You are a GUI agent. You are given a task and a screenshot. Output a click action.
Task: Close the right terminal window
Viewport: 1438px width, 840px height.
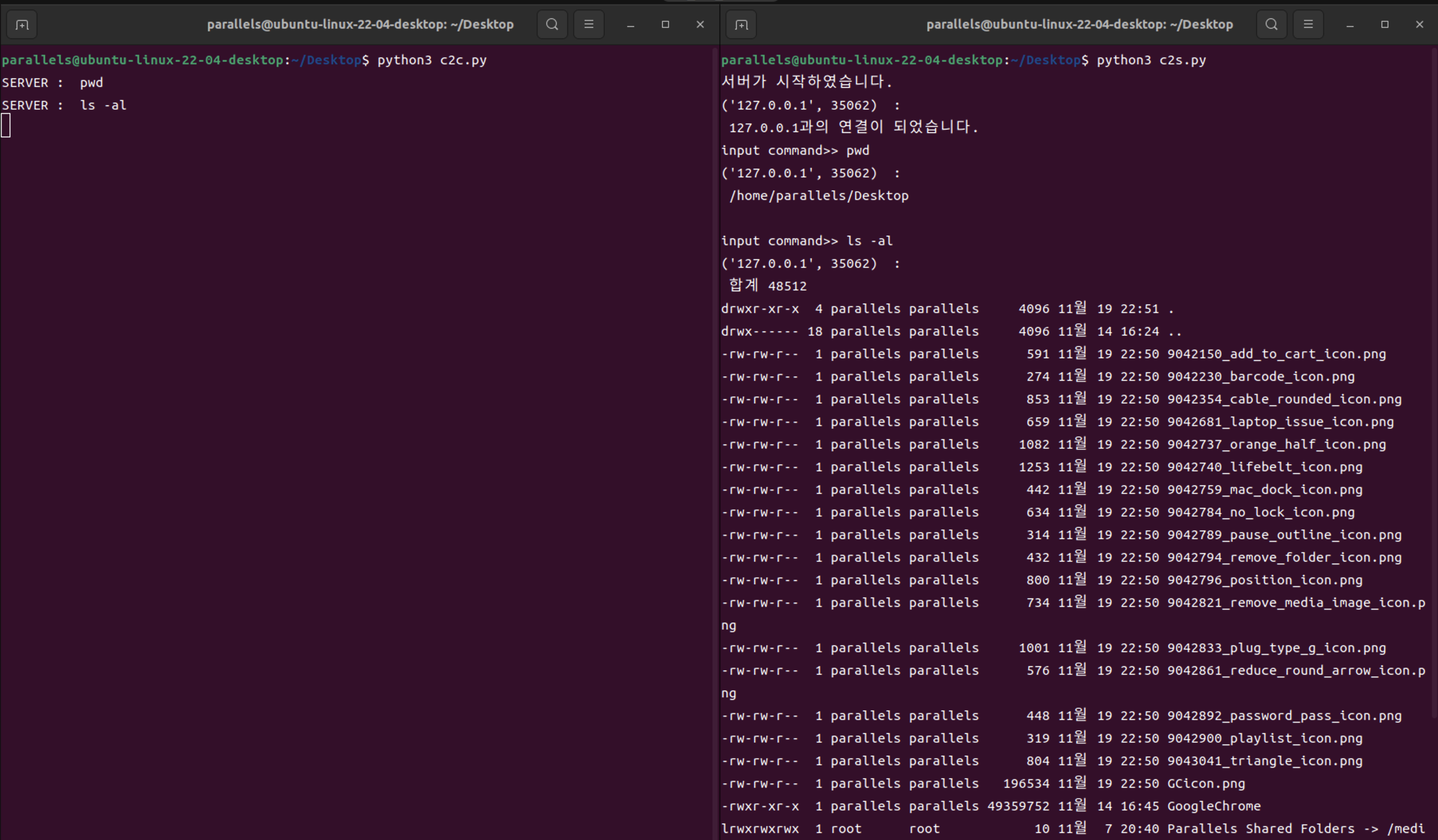(1420, 24)
